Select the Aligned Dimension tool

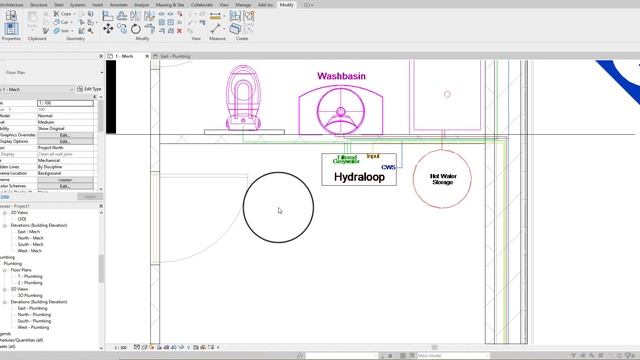pyautogui.click(x=215, y=16)
